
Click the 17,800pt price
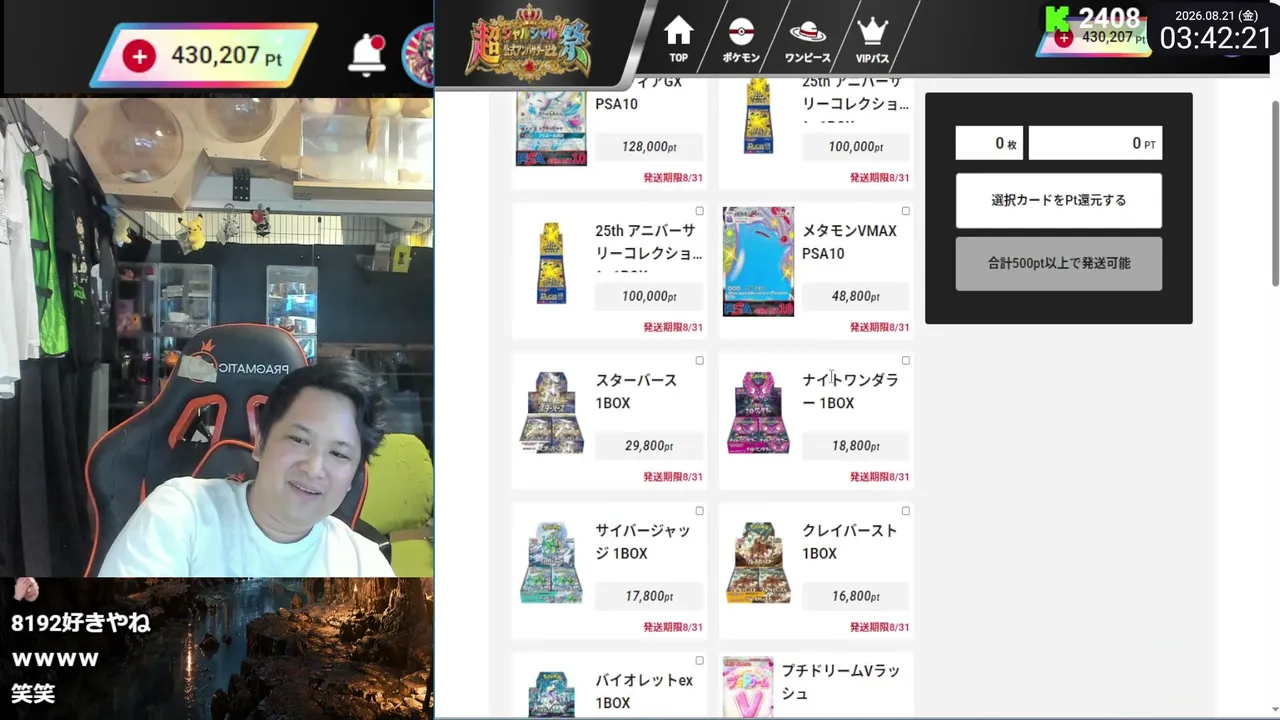tap(649, 597)
